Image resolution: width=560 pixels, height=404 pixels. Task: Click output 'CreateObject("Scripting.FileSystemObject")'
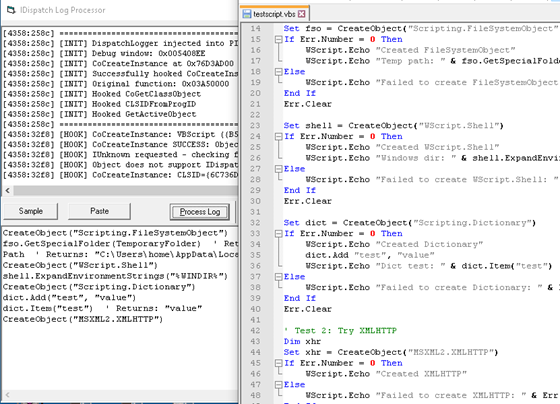coord(115,233)
